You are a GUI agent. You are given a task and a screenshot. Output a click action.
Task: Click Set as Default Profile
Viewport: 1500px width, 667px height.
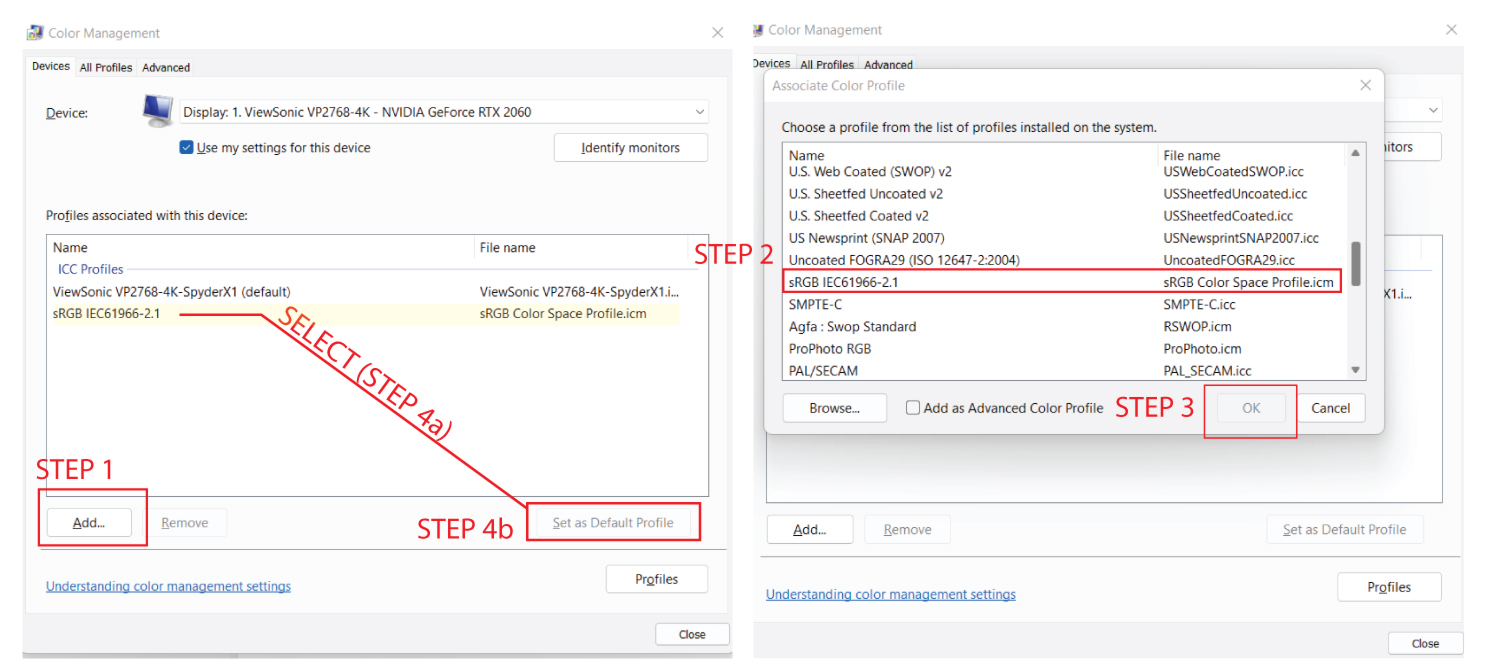point(613,521)
